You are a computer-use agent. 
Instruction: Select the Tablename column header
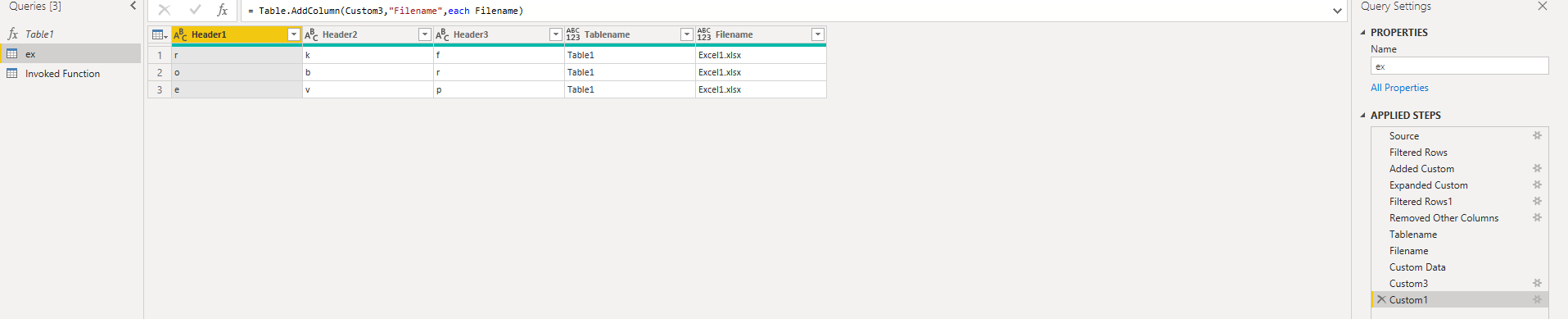click(x=630, y=34)
